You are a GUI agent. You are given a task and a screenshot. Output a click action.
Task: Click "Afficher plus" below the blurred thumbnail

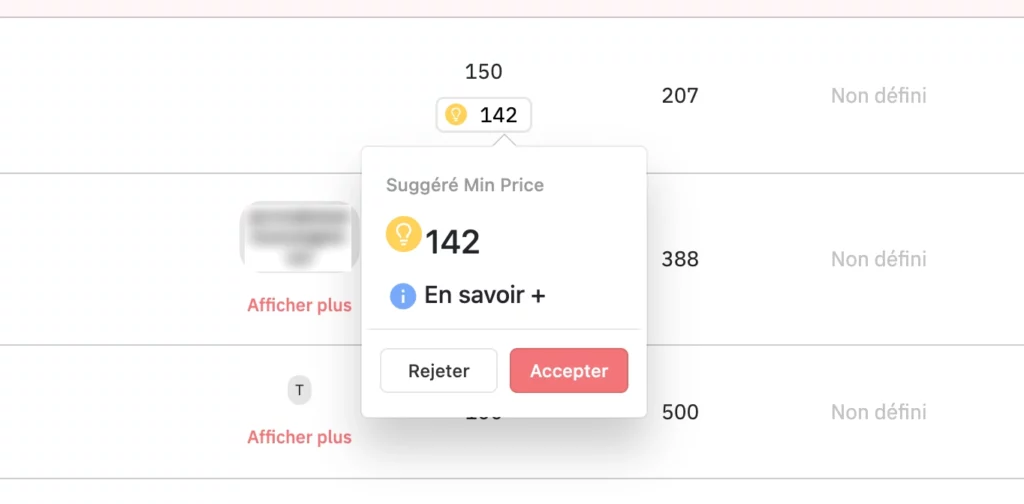coord(299,305)
